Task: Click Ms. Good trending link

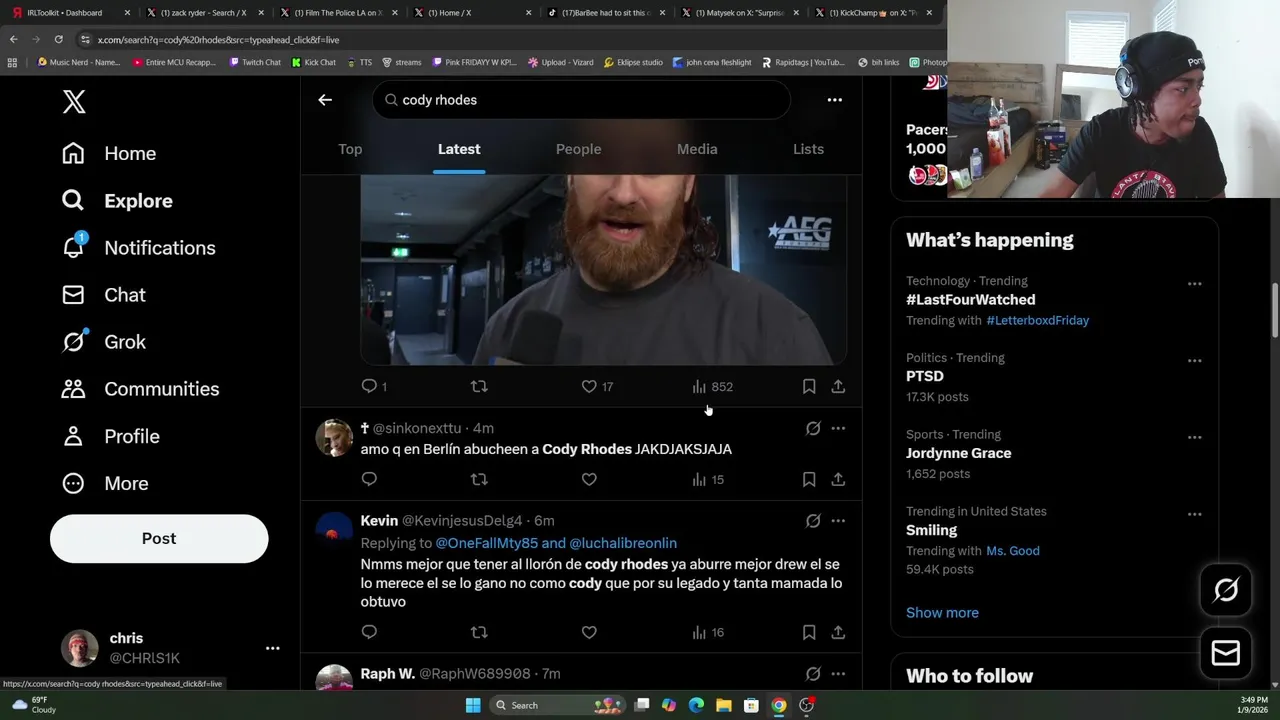Action: pos(1013,551)
